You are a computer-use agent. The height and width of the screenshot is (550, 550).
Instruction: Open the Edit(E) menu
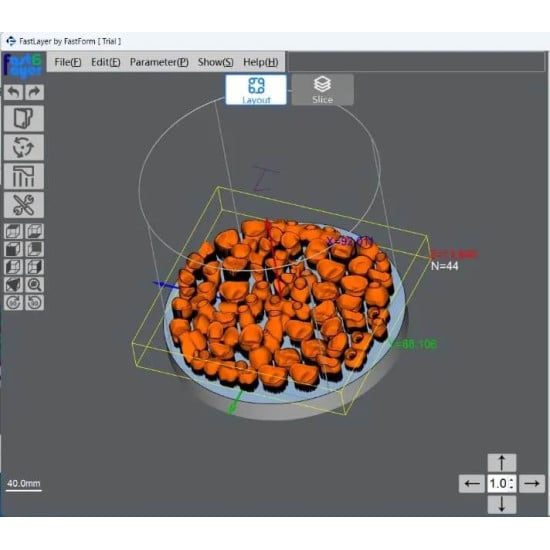[x=106, y=62]
